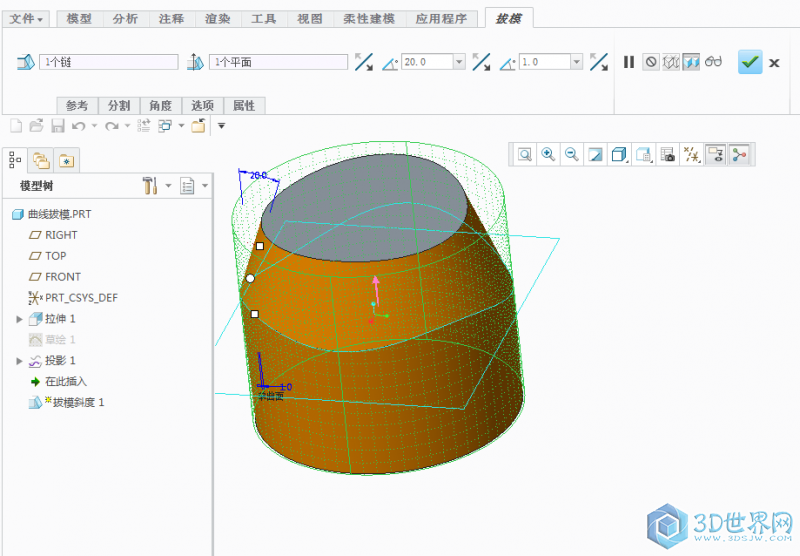Click the refit view icon
Image resolution: width=800 pixels, height=556 pixels.
tap(525, 154)
